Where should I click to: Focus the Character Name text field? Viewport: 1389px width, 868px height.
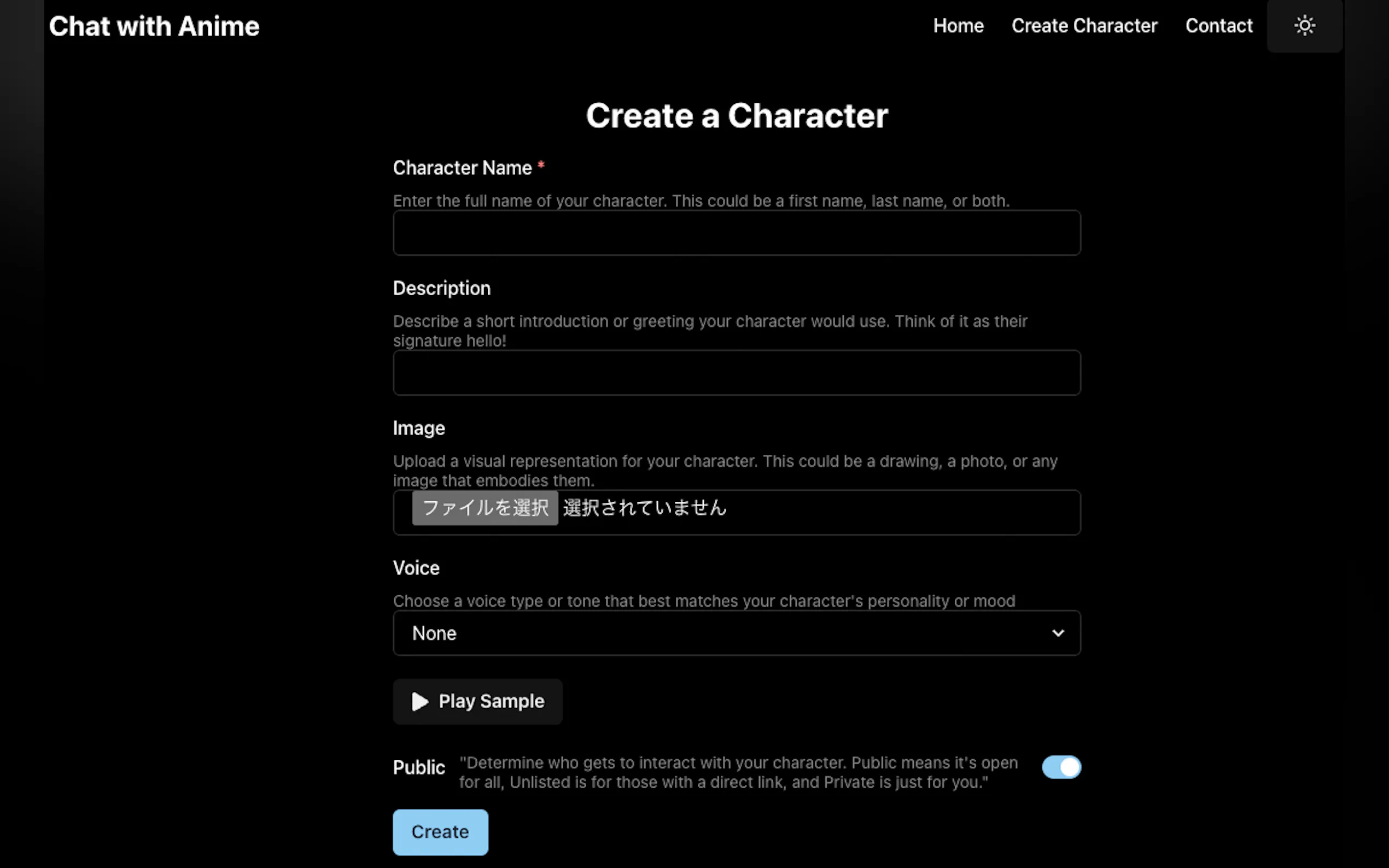(736, 232)
